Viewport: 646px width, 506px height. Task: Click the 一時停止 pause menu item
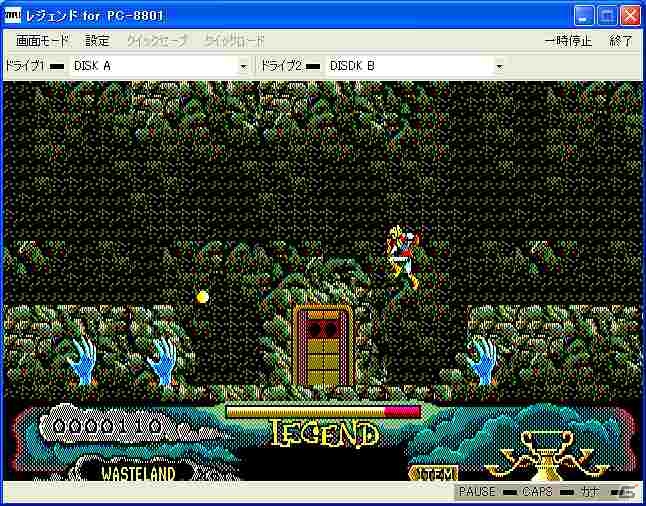click(568, 41)
